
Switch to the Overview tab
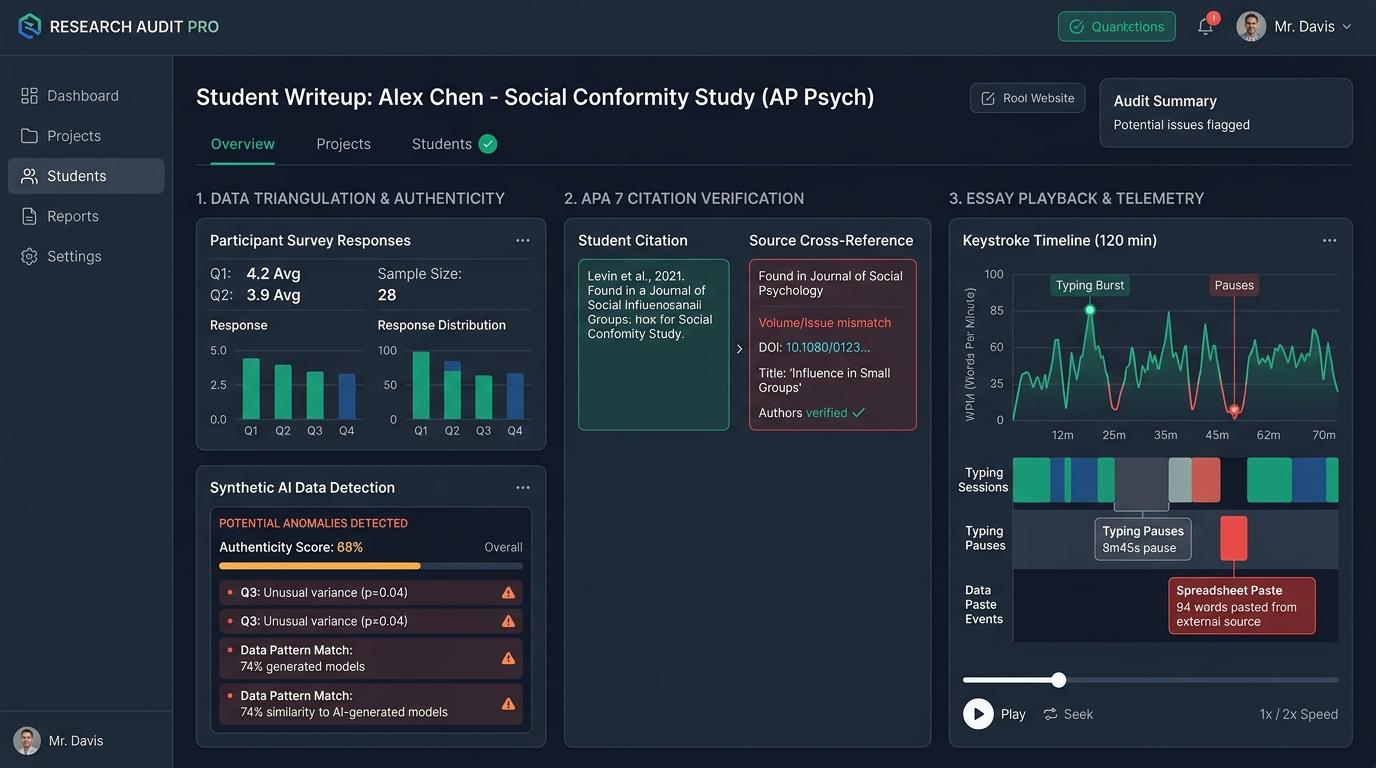243,144
